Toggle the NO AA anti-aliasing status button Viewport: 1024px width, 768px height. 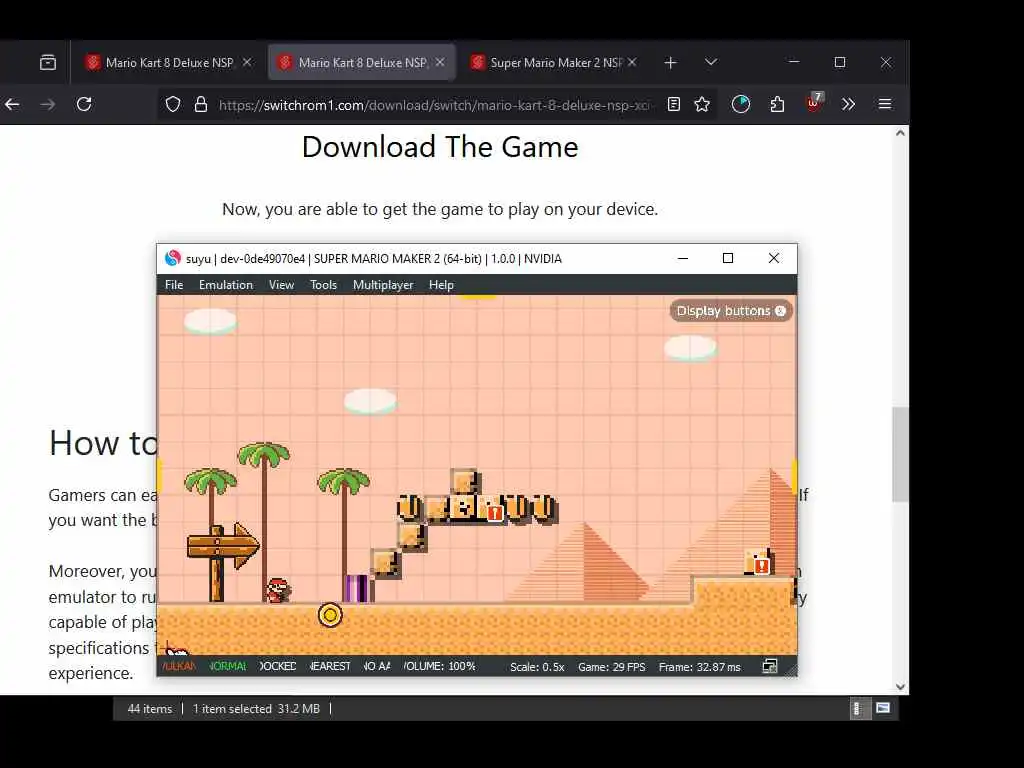pos(377,666)
